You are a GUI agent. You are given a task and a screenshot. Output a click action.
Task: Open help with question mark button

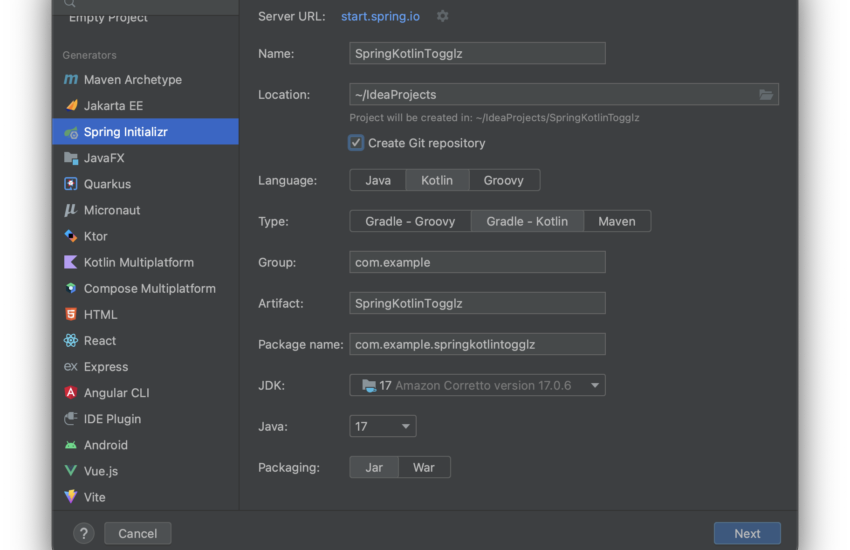(x=83, y=534)
